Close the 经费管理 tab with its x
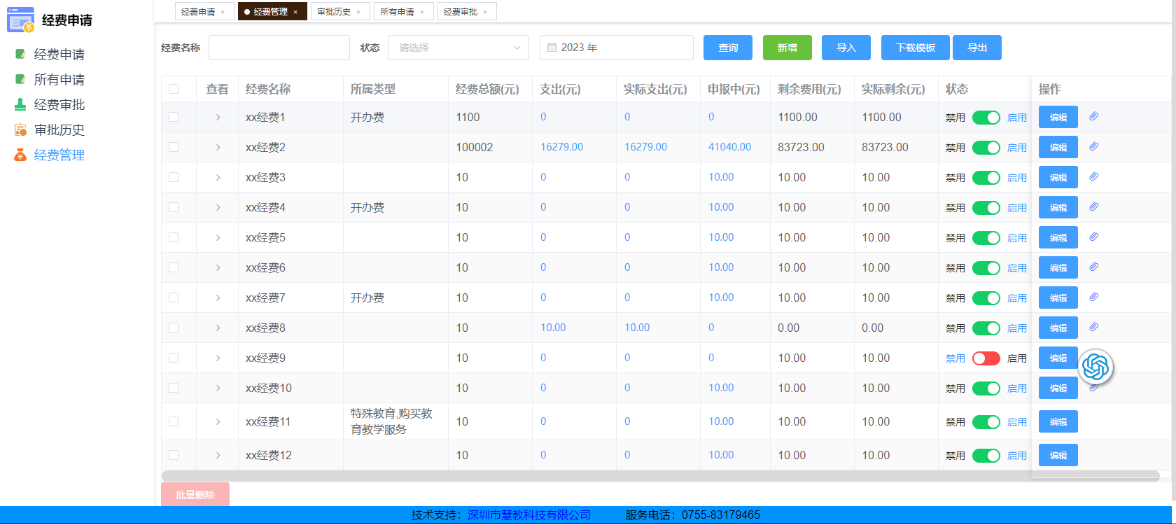1176x524 pixels. click(x=296, y=12)
